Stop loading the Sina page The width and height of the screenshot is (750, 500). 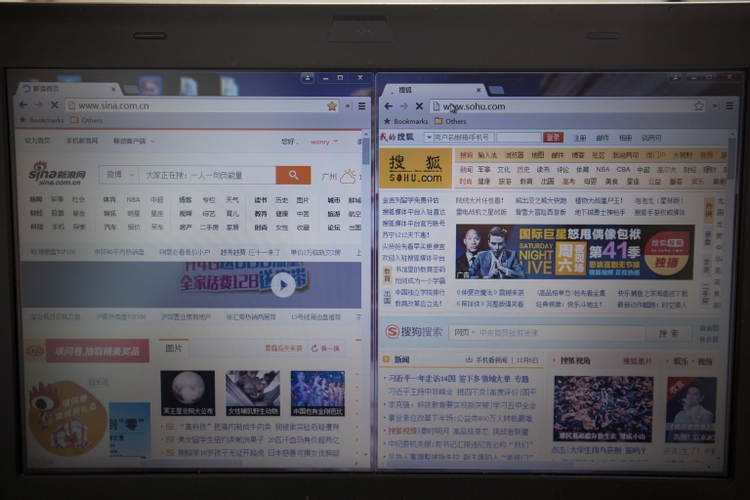(x=54, y=105)
